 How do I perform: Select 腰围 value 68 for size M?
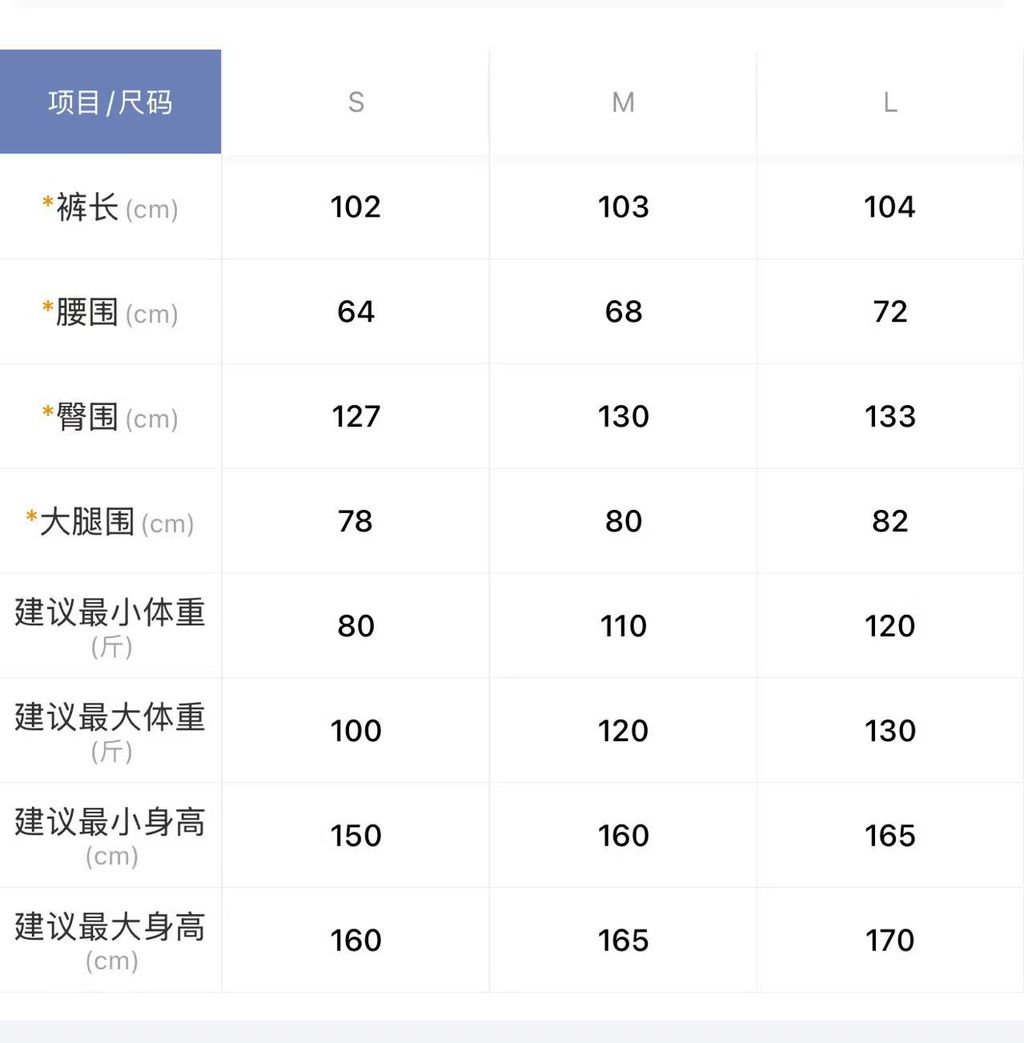pyautogui.click(x=623, y=312)
